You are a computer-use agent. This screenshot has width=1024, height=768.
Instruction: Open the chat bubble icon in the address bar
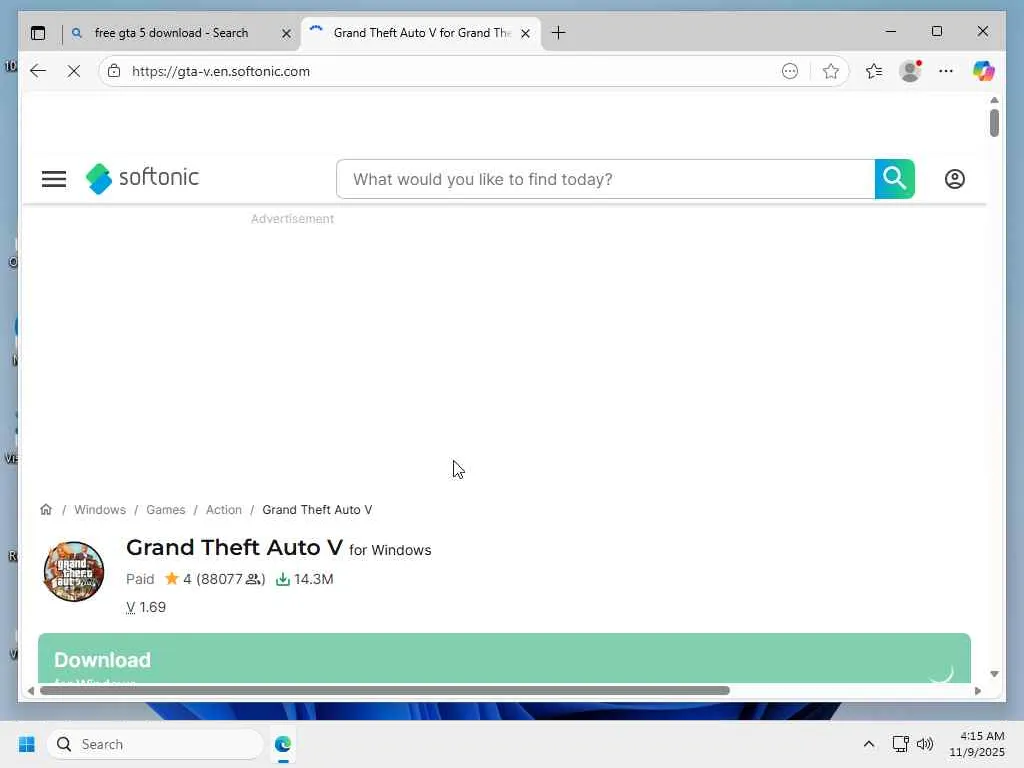pyautogui.click(x=790, y=71)
